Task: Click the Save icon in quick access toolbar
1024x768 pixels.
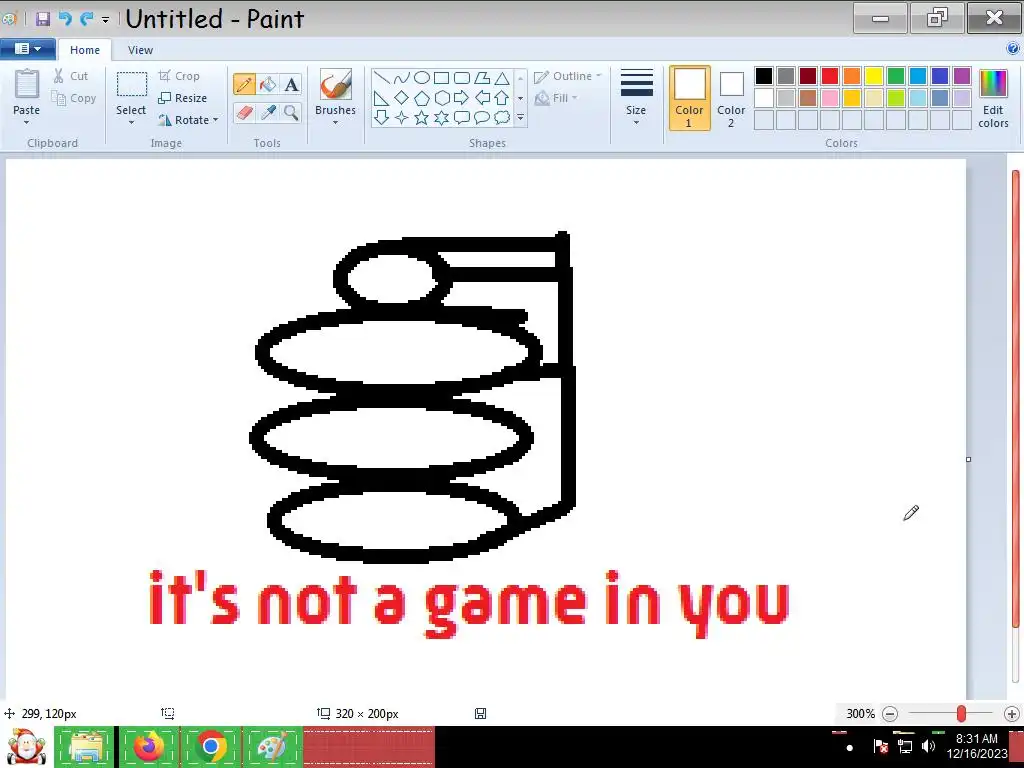Action: point(43,18)
